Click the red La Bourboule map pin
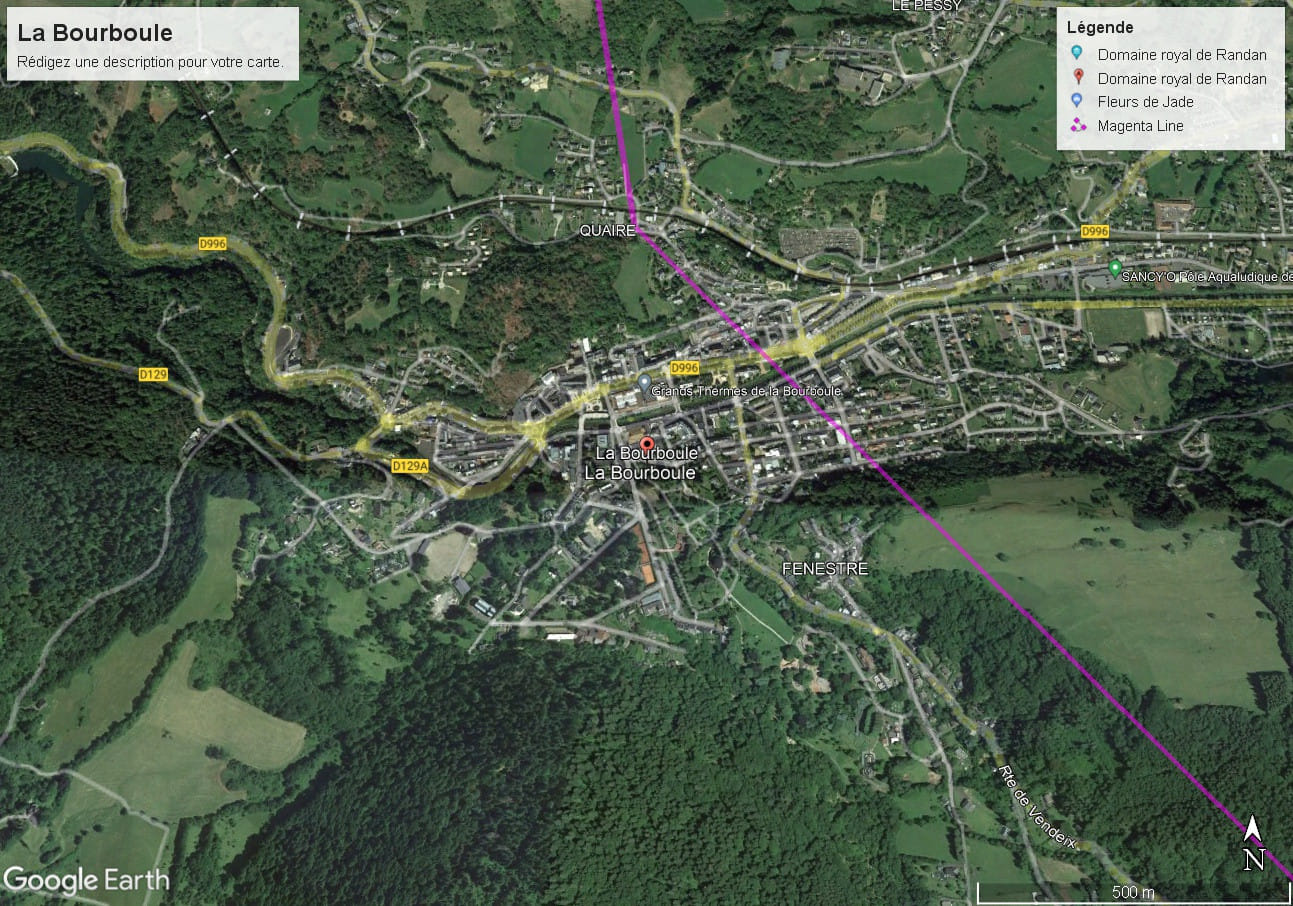This screenshot has height=906, width=1293. pyautogui.click(x=647, y=444)
